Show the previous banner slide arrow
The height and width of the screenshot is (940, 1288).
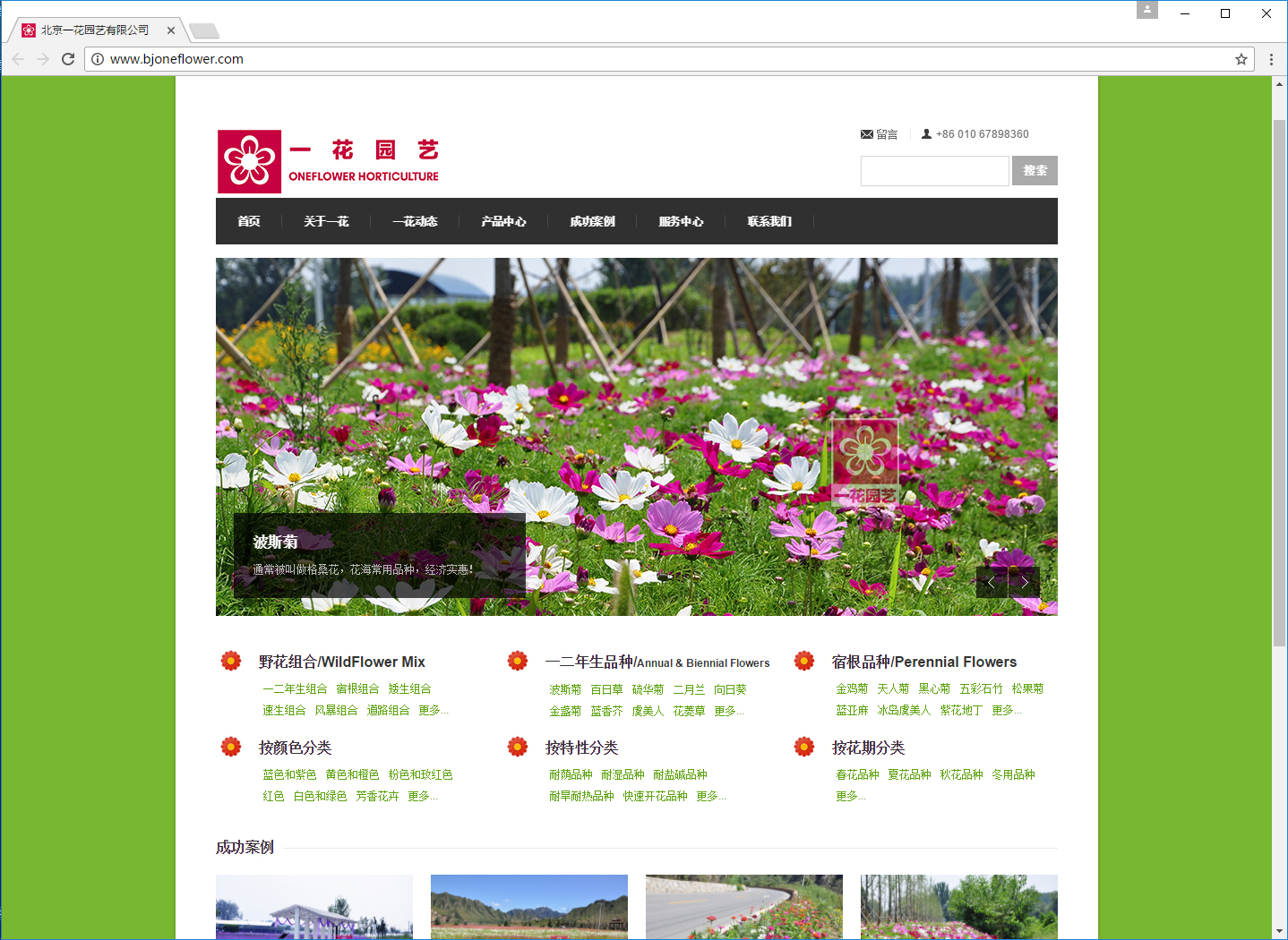point(992,582)
